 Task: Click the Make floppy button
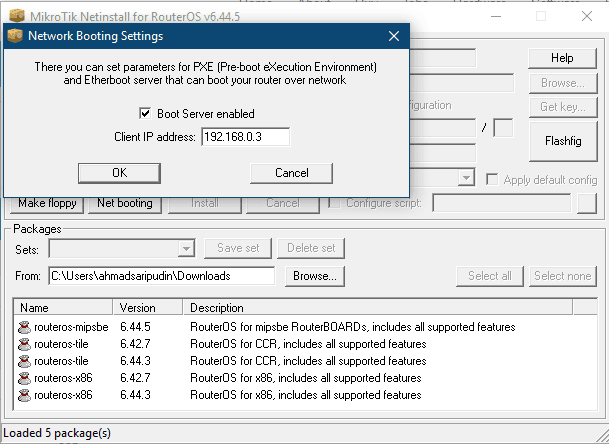point(47,203)
